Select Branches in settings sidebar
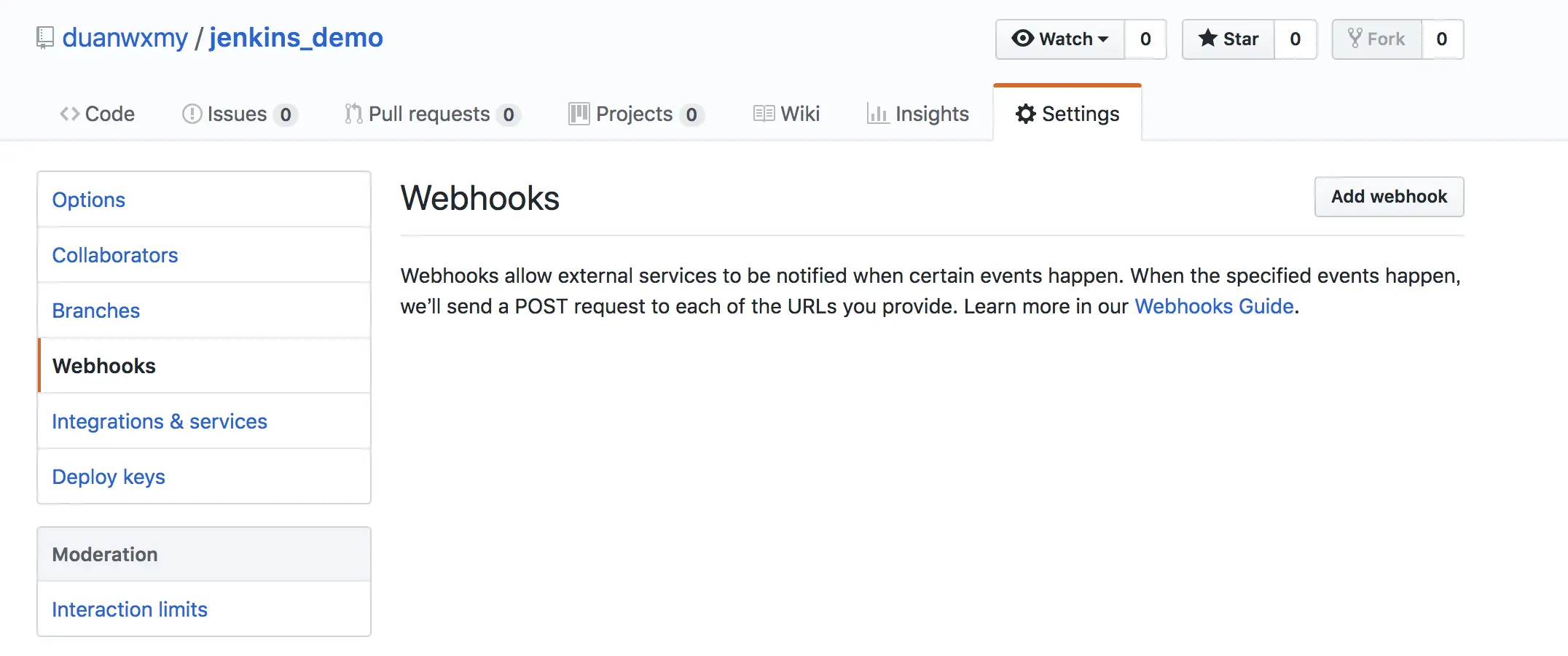The width and height of the screenshot is (1568, 656). [96, 311]
